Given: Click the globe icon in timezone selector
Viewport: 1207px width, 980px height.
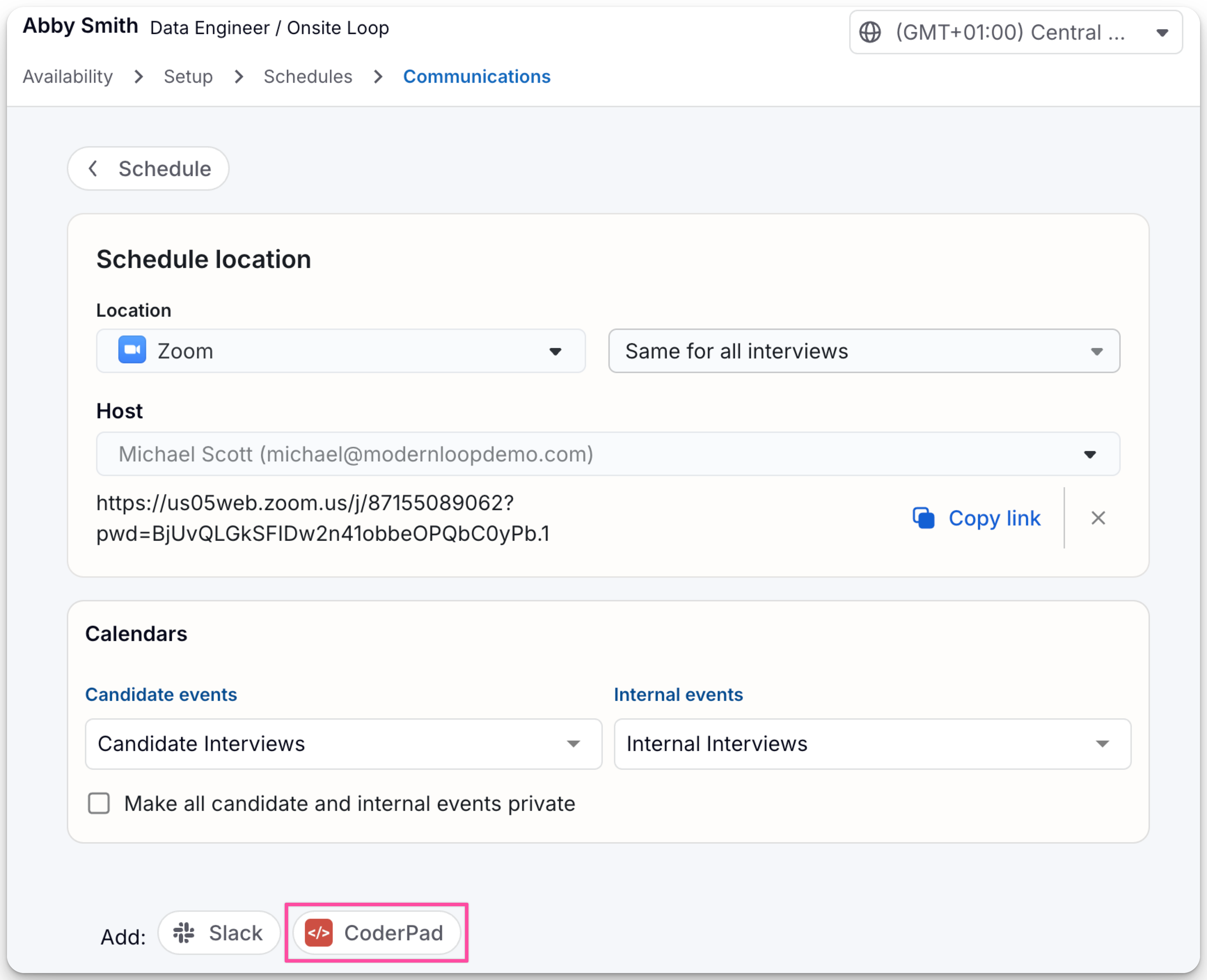Looking at the screenshot, I should pyautogui.click(x=869, y=32).
